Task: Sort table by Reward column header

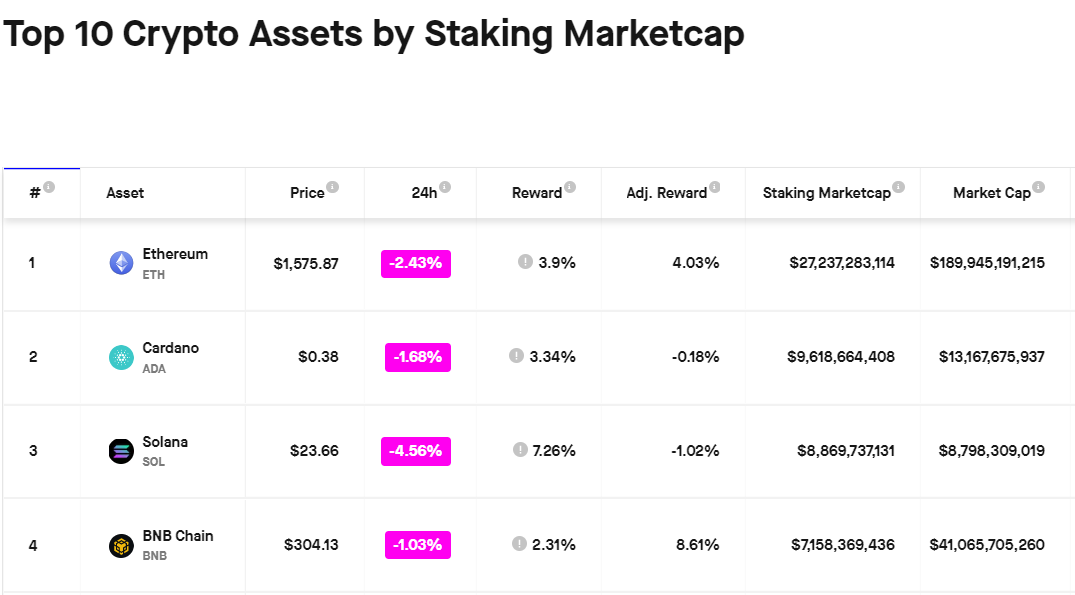Action: click(x=537, y=193)
